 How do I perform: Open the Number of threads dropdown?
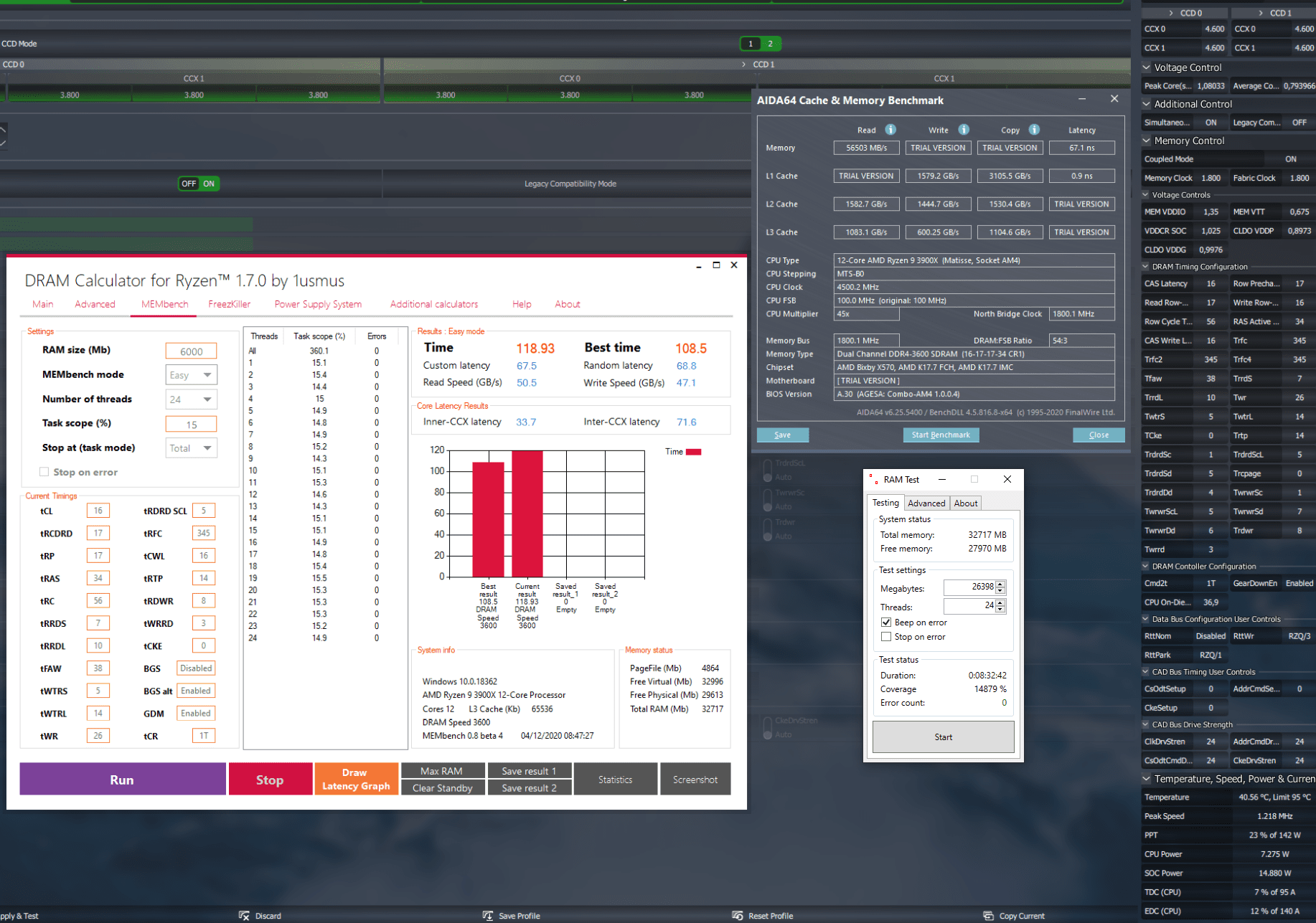tap(192, 399)
